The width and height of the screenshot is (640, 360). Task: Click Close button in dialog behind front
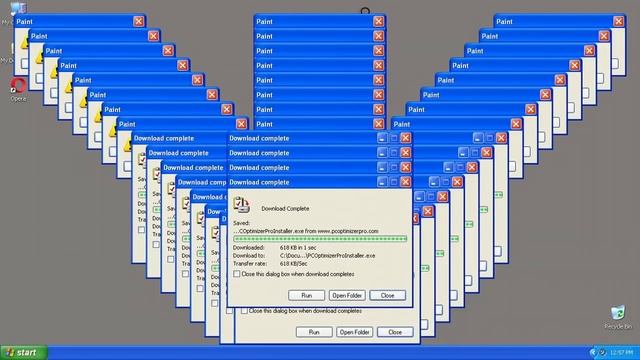pyautogui.click(x=395, y=332)
